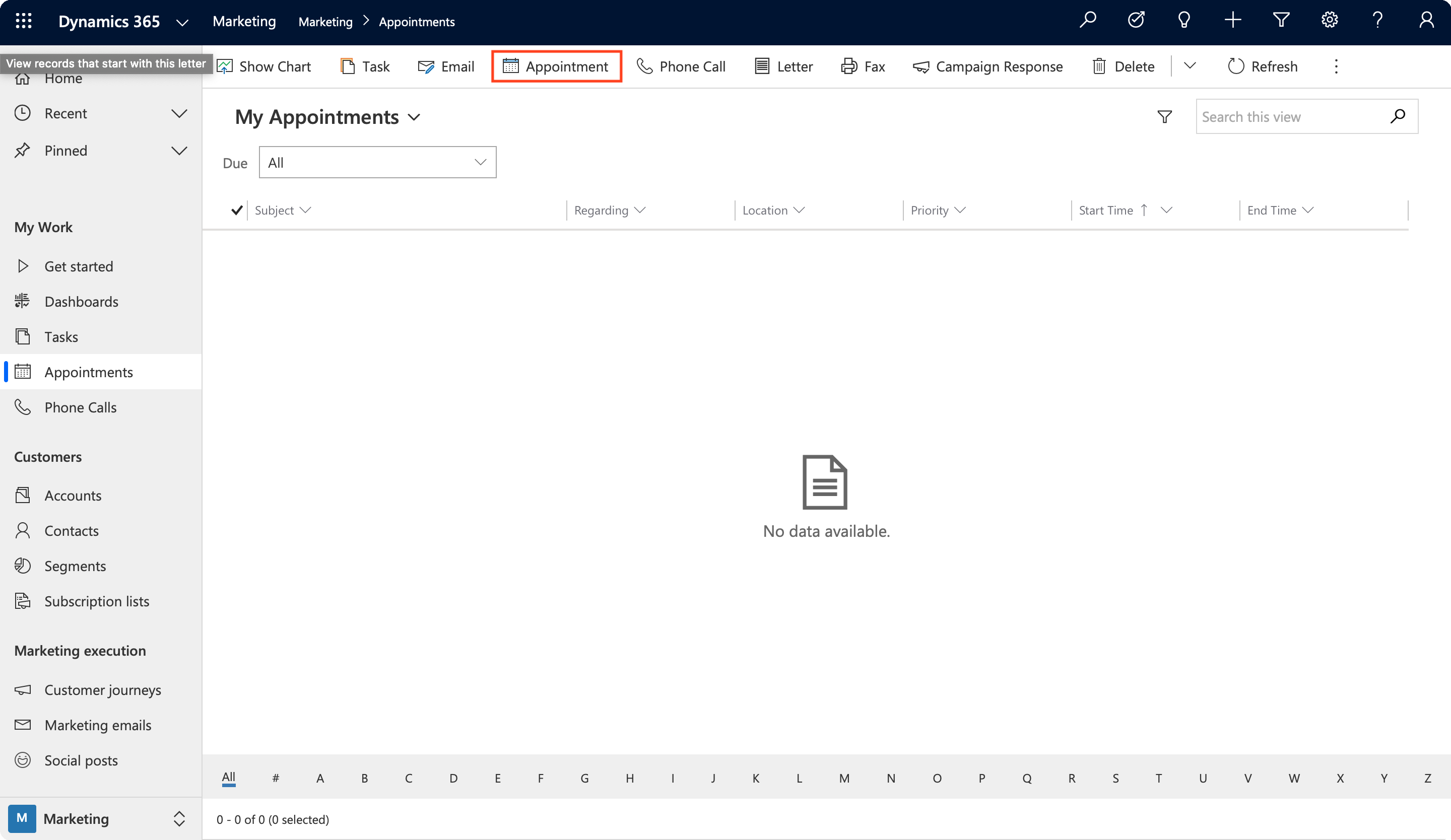This screenshot has height=840, width=1451.
Task: Click Campaign Response command
Action: pos(987,66)
